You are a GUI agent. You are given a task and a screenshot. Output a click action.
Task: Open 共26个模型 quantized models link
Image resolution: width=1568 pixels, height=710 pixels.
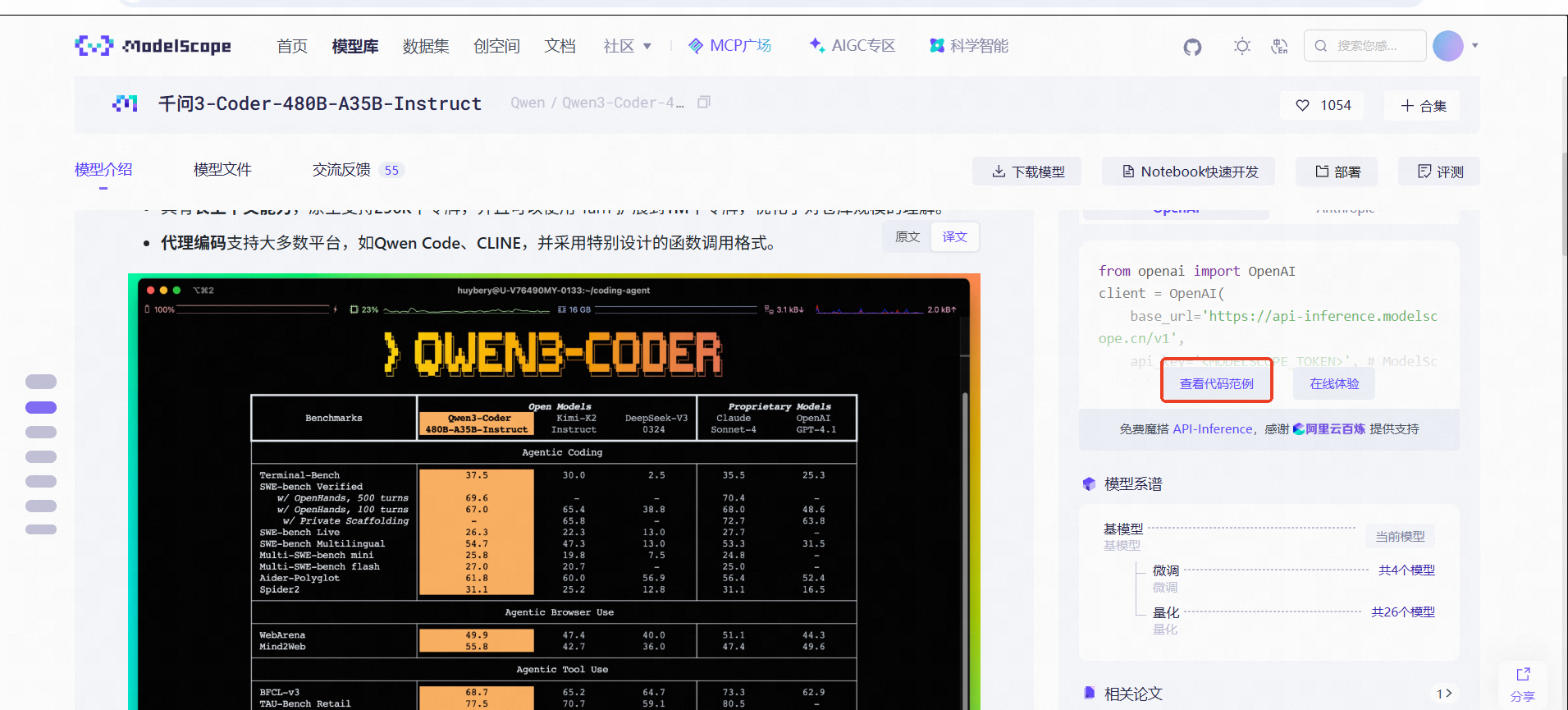coord(1403,612)
